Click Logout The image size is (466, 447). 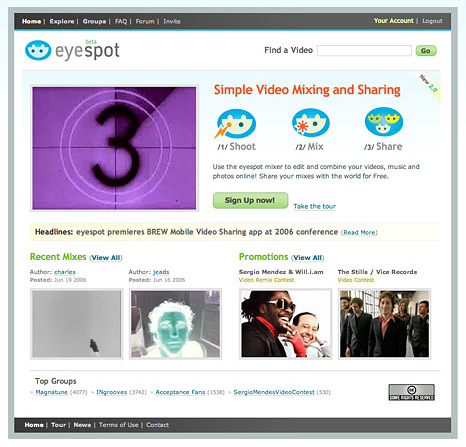click(x=432, y=21)
